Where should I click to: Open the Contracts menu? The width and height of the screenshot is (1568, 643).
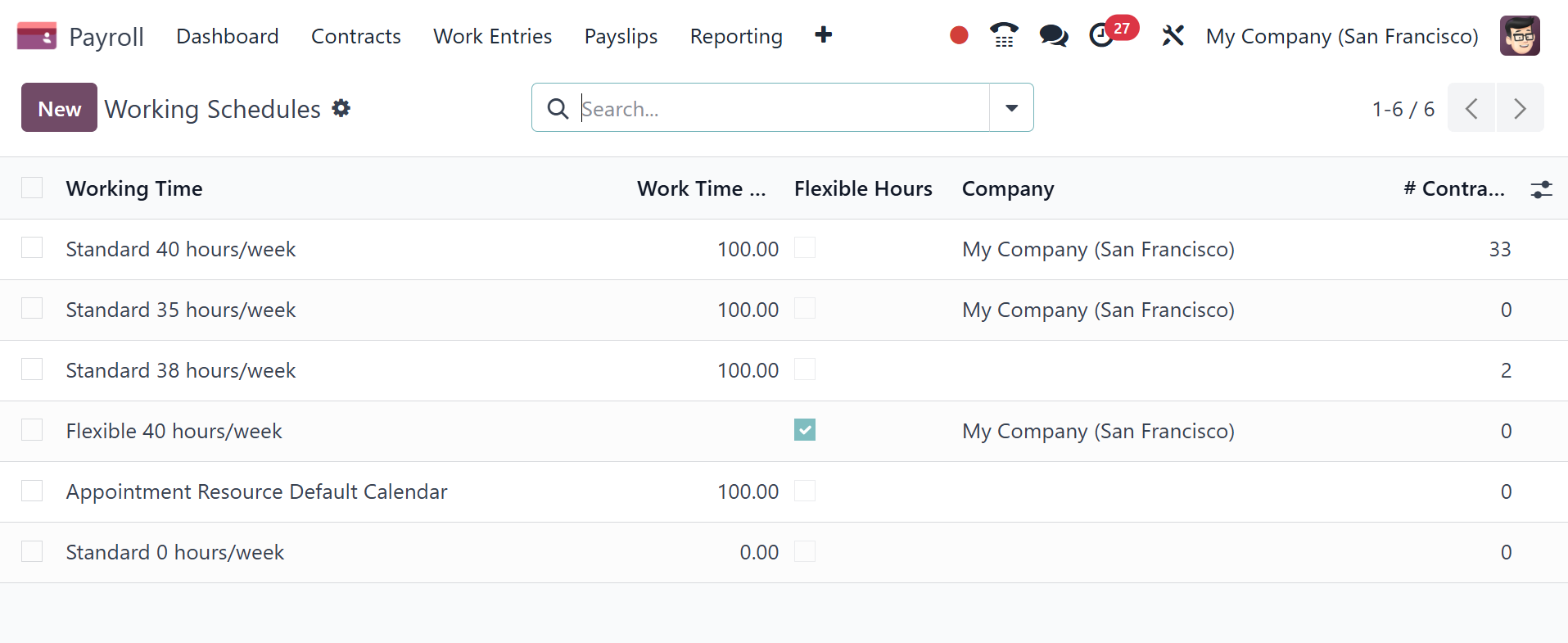[x=356, y=37]
